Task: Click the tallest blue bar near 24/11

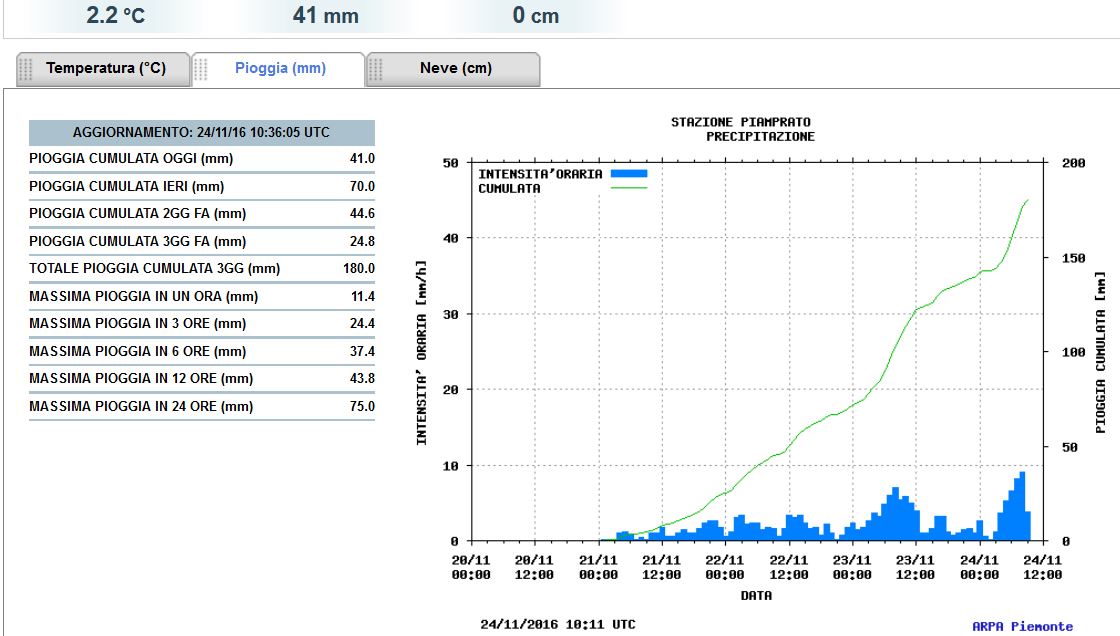Action: pyautogui.click(x=1022, y=506)
